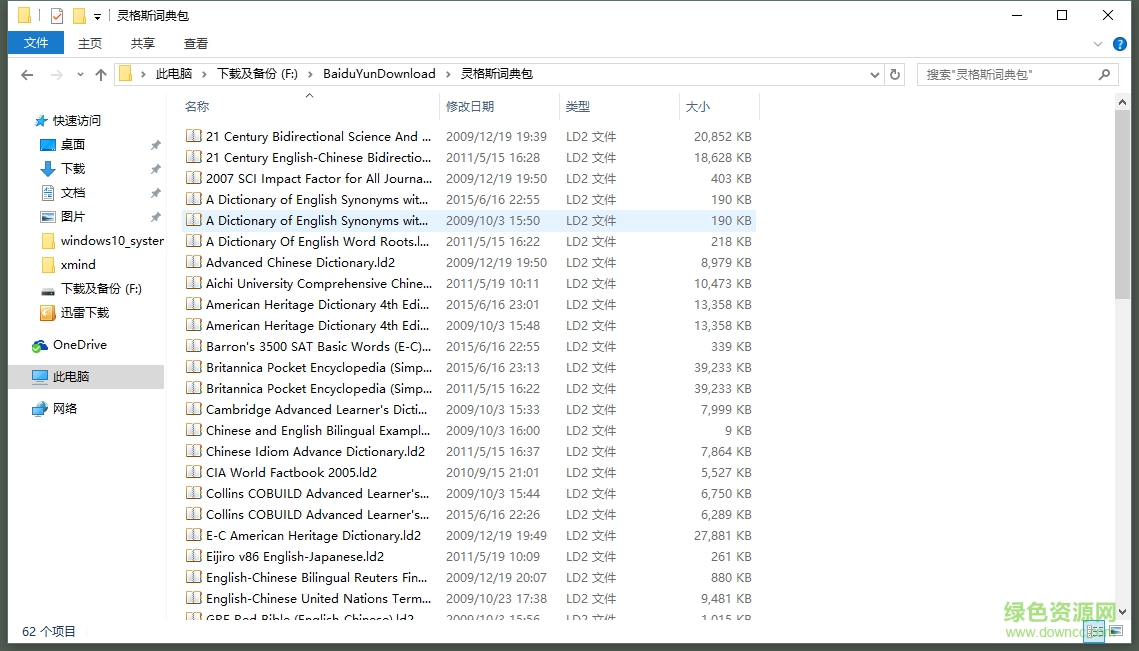Go back using the back arrow
Image resolution: width=1139 pixels, height=651 pixels.
(x=27, y=75)
